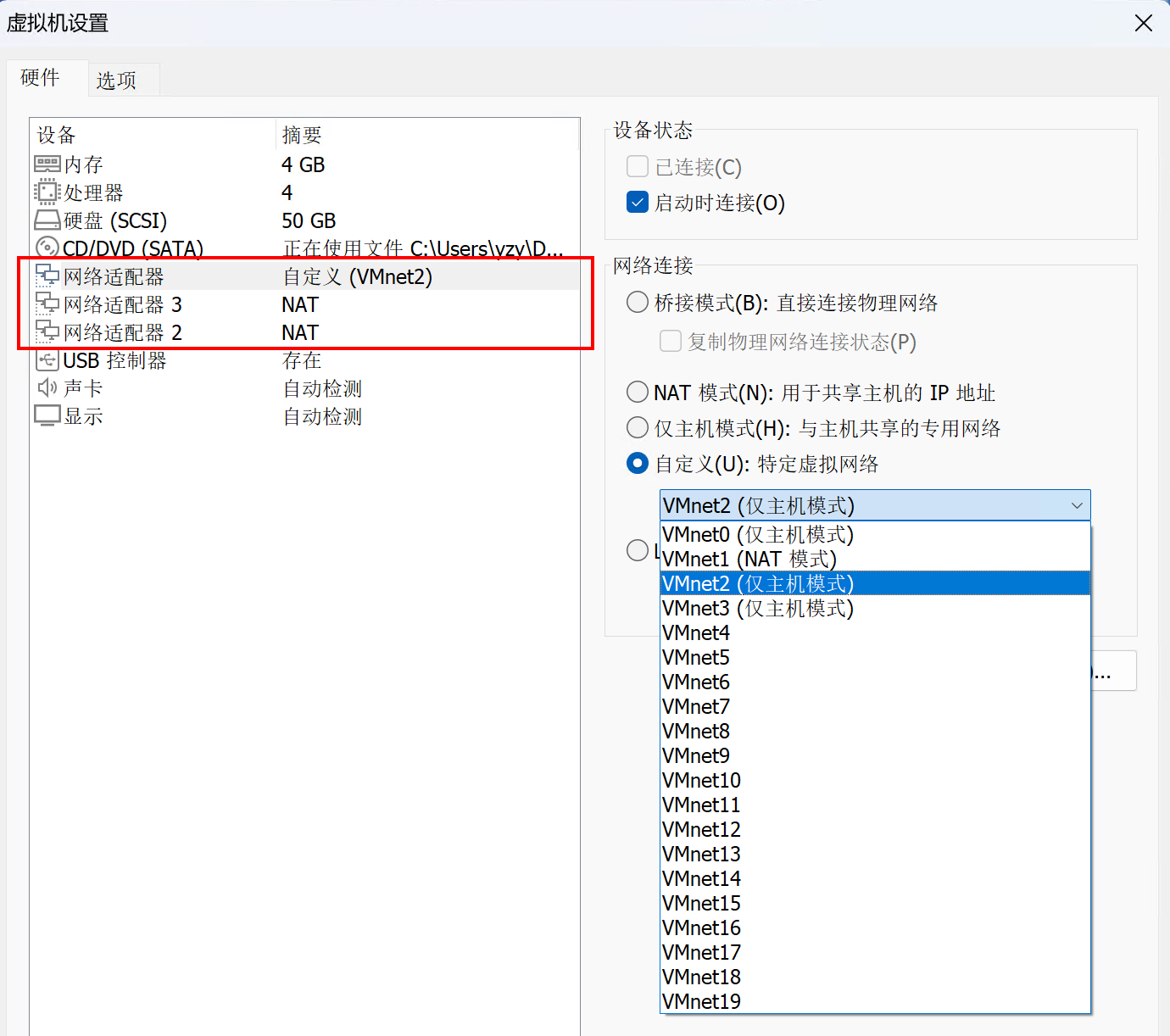Select the 声卡 自动检测 row
This screenshot has width=1170, height=1036.
click(x=305, y=388)
